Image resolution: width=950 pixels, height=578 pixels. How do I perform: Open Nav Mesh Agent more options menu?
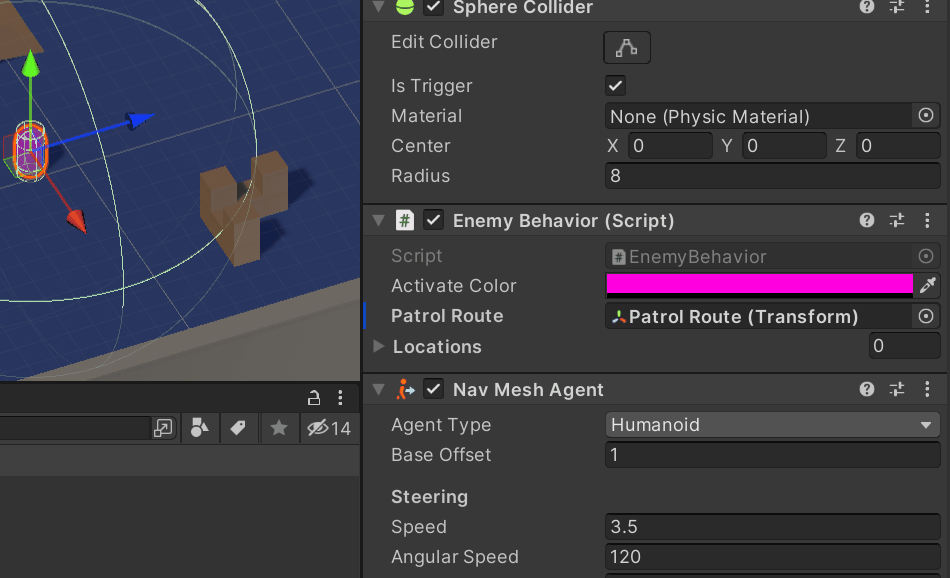click(927, 389)
